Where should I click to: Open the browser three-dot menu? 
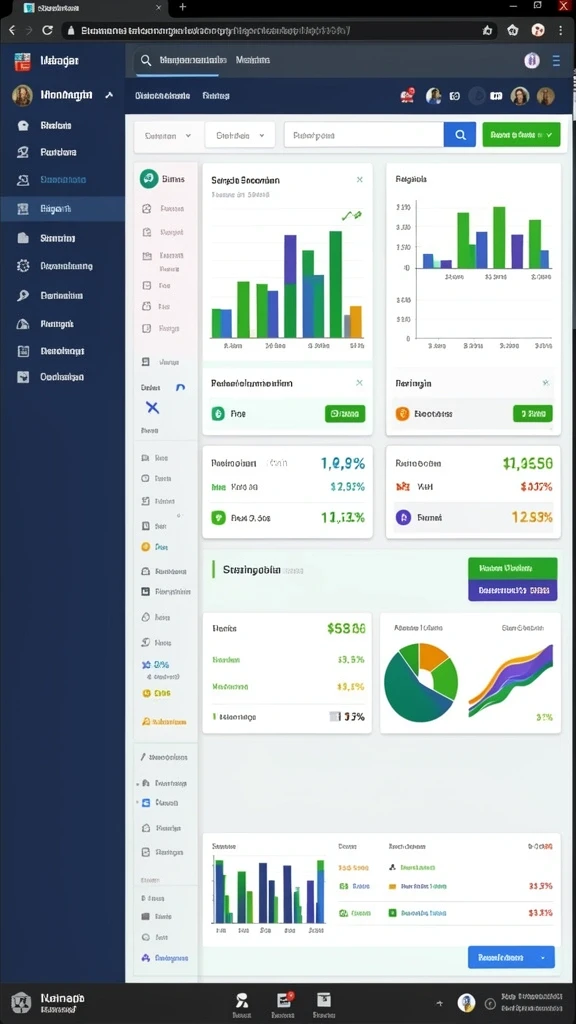(x=560, y=30)
